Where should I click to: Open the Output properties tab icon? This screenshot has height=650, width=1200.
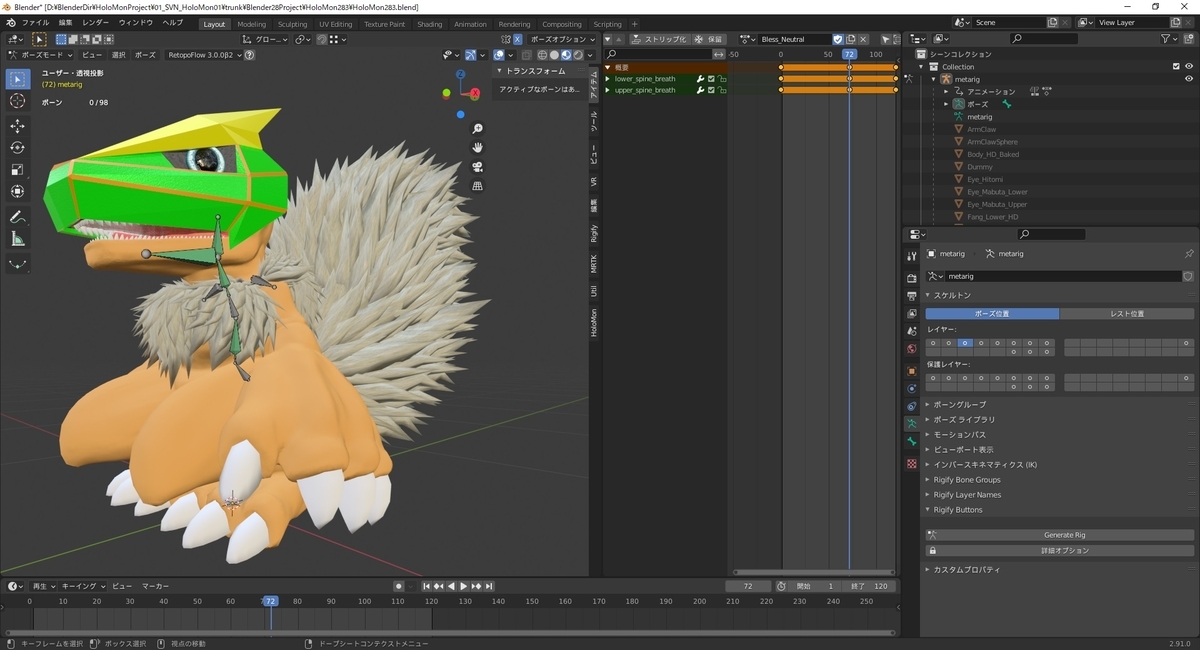click(x=911, y=296)
